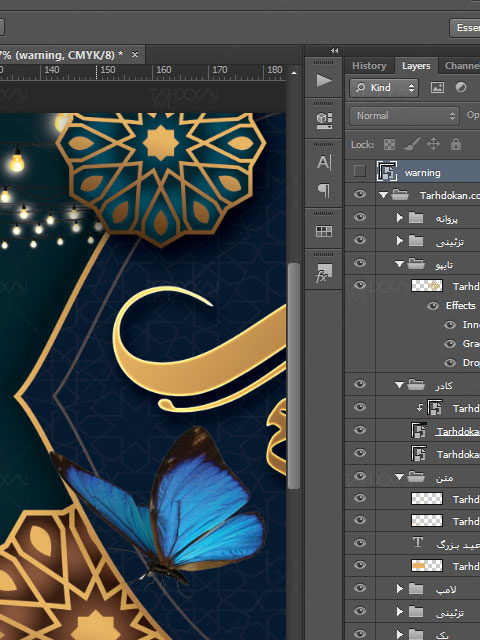Close the warning document tab

[135, 54]
